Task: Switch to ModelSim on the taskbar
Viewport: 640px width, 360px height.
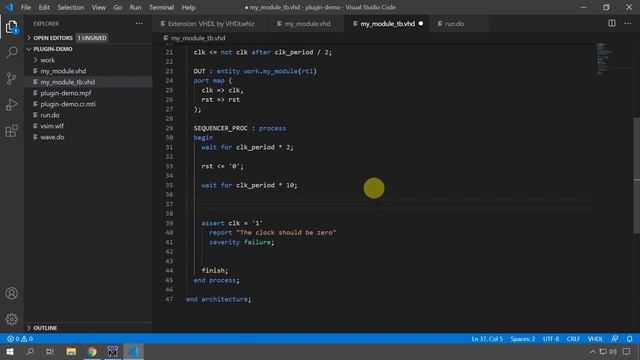Action: point(113,351)
